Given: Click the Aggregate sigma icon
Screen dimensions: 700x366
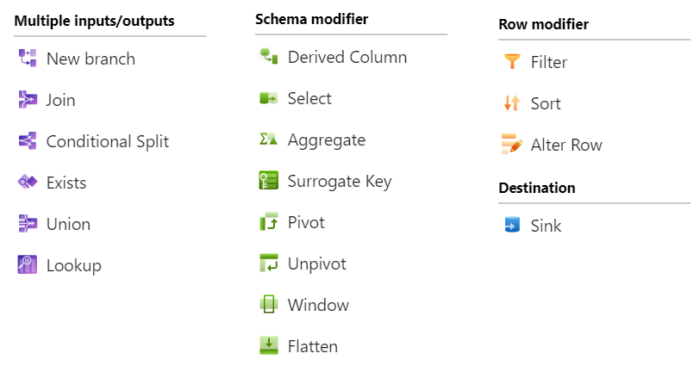Looking at the screenshot, I should point(269,139).
